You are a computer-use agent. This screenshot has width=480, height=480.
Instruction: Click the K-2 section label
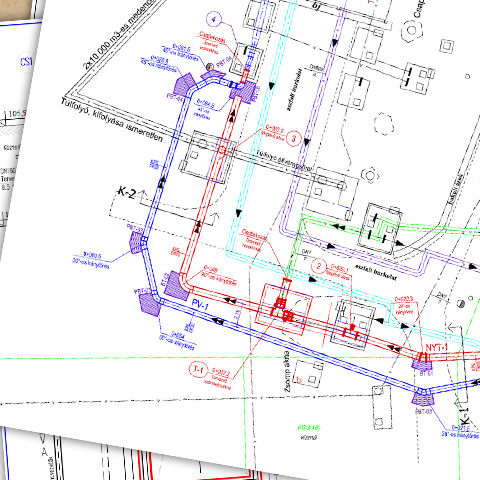point(127,193)
